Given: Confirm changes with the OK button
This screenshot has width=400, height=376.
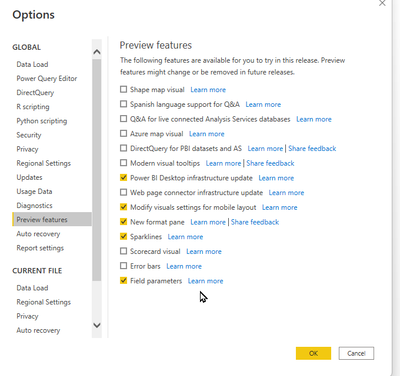Looking at the screenshot, I should pyautogui.click(x=313, y=353).
